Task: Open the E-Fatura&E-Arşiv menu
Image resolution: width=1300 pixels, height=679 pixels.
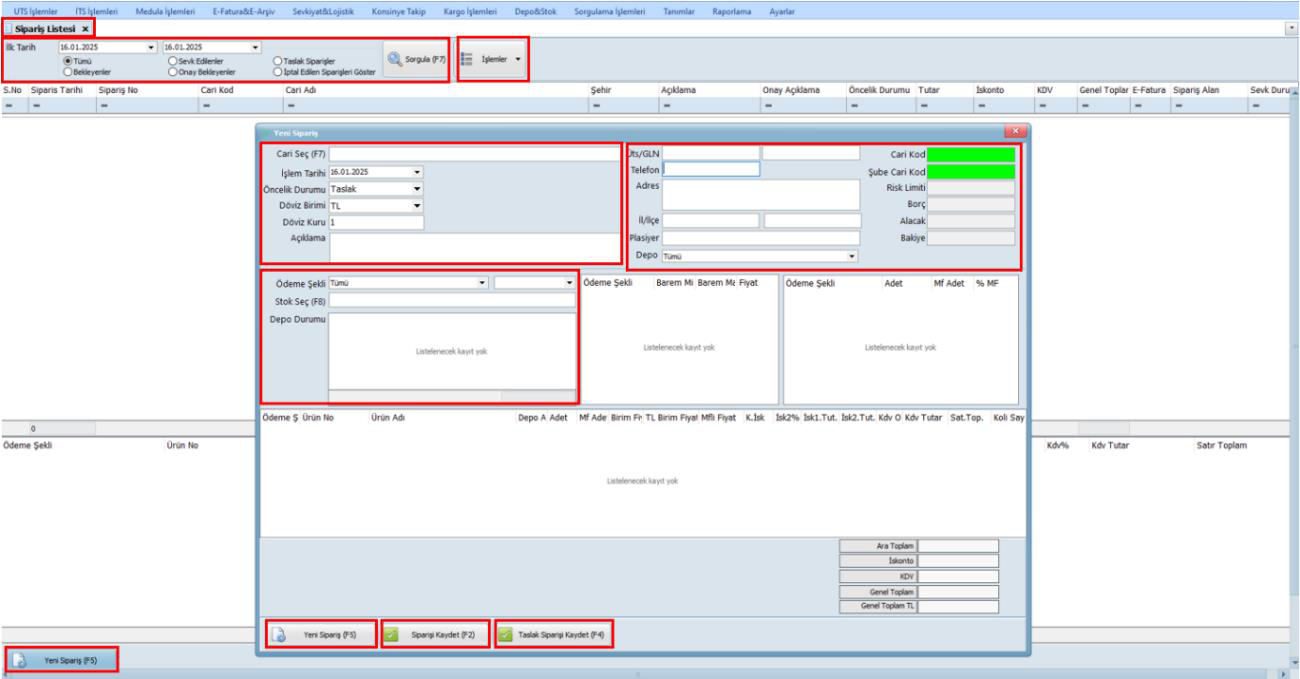Action: coord(244,9)
